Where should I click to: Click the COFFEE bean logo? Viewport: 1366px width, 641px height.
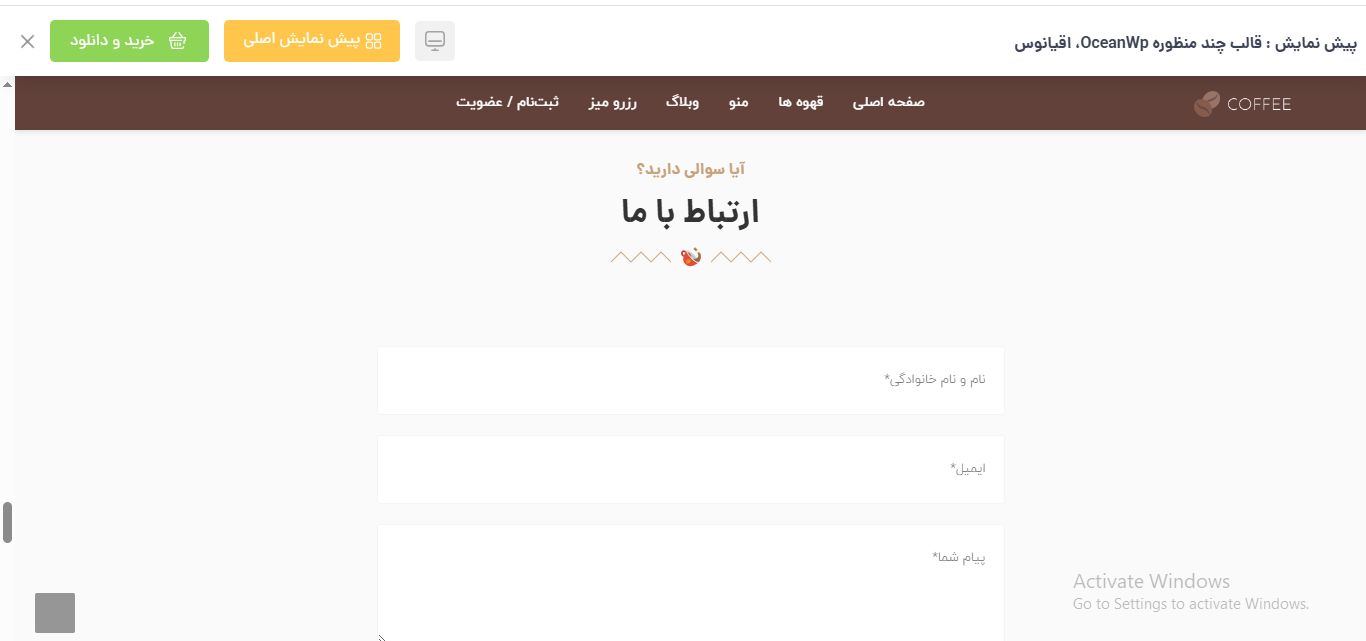click(1242, 104)
